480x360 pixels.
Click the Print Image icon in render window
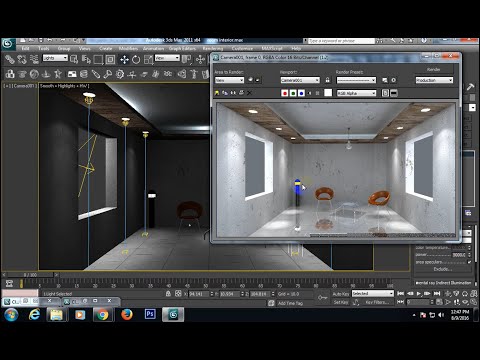[x=241, y=93]
